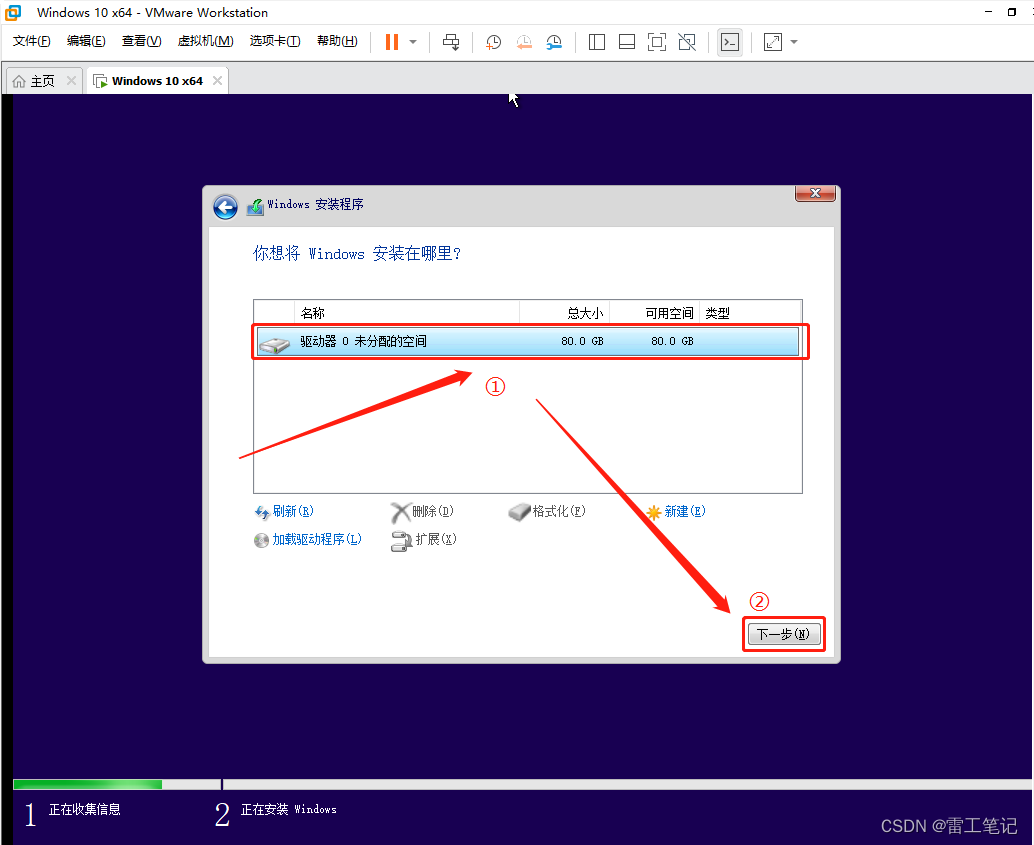Open the 虚拟机(M) menu
This screenshot has height=845, width=1034.
206,41
